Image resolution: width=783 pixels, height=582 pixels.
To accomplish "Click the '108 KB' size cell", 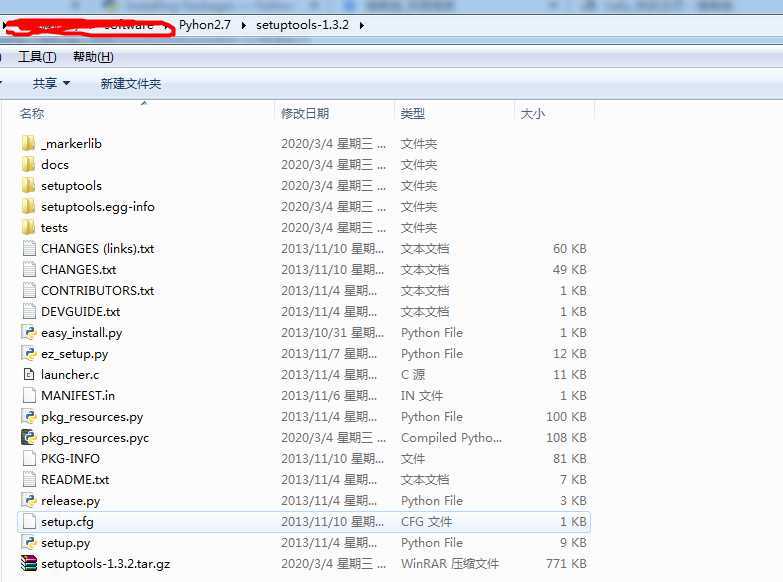I will [566, 438].
